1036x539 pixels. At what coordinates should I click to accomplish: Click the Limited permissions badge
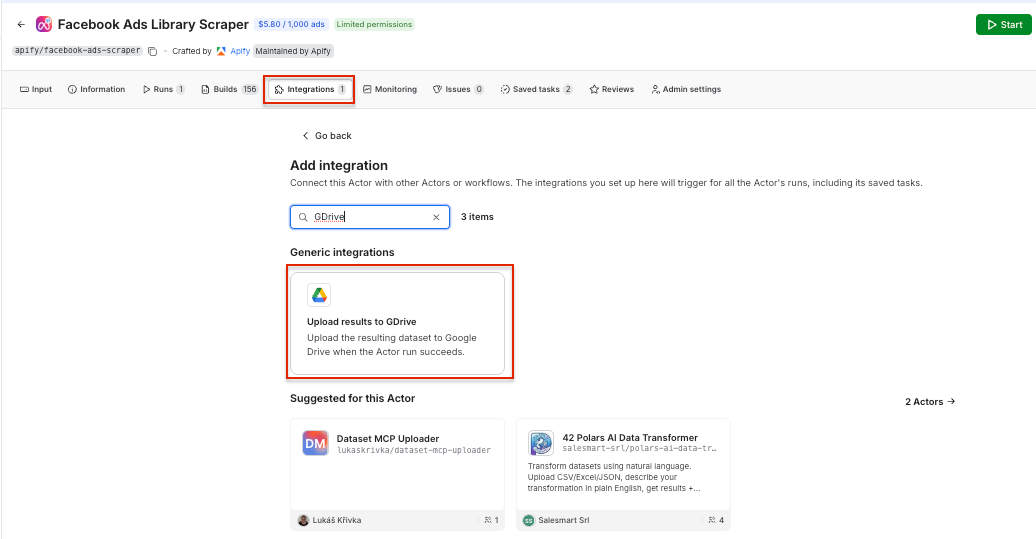coord(374,24)
